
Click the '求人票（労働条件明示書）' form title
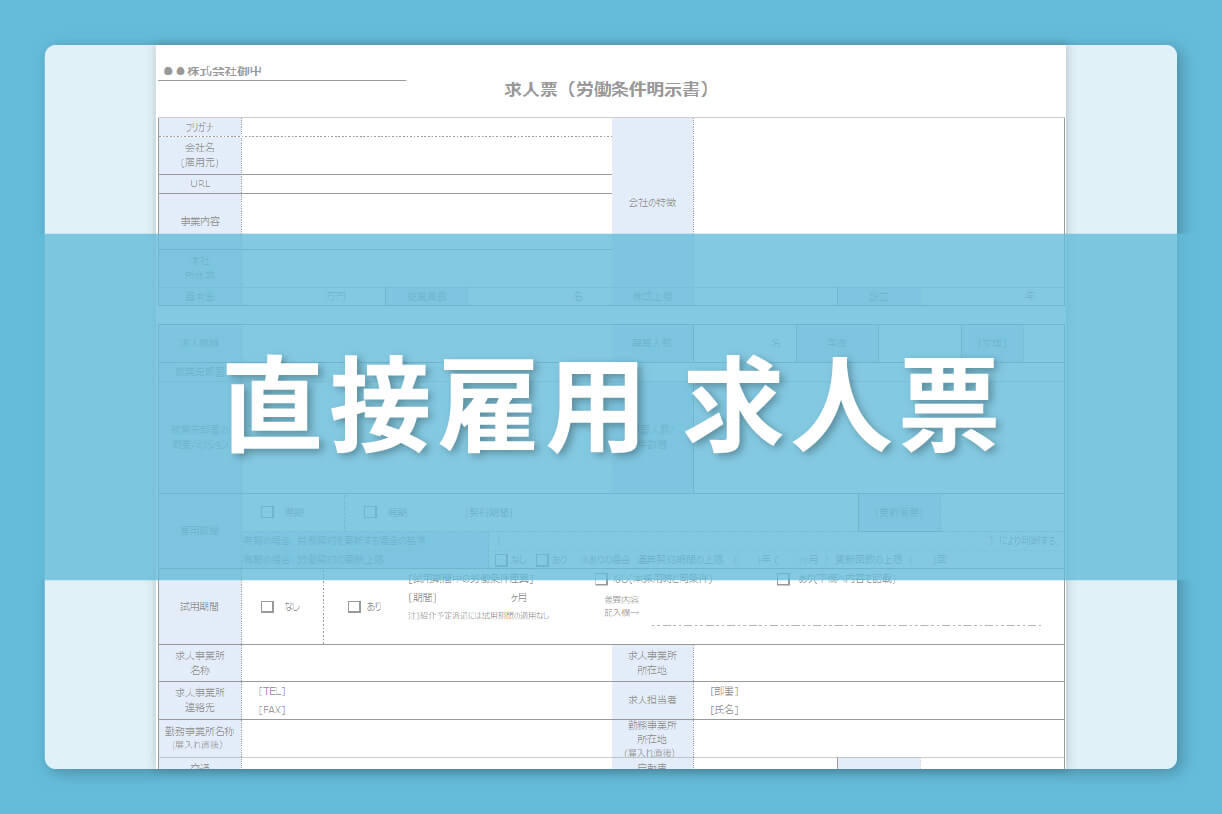(610, 90)
